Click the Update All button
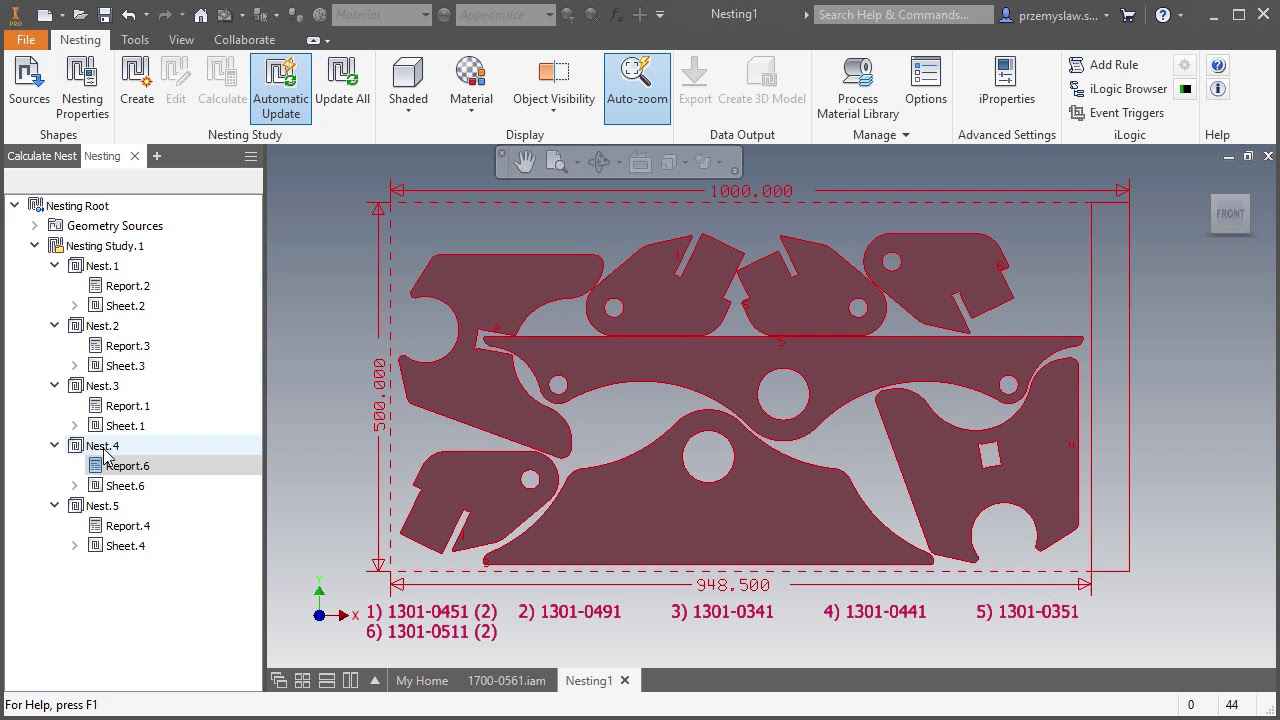The image size is (1280, 720). point(342,82)
